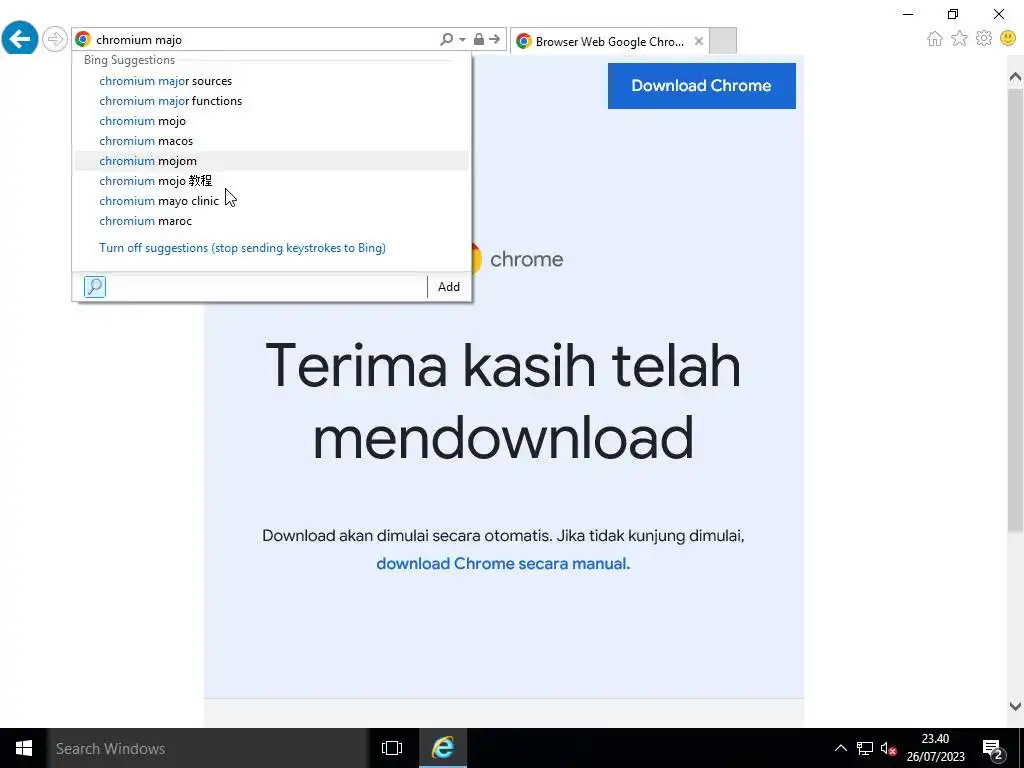Click the network tray icon
The image size is (1024, 768).
pos(865,748)
